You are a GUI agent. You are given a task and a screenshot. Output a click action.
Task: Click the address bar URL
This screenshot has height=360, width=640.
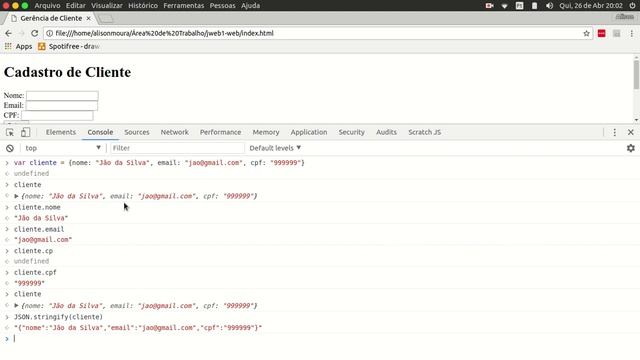[164, 33]
